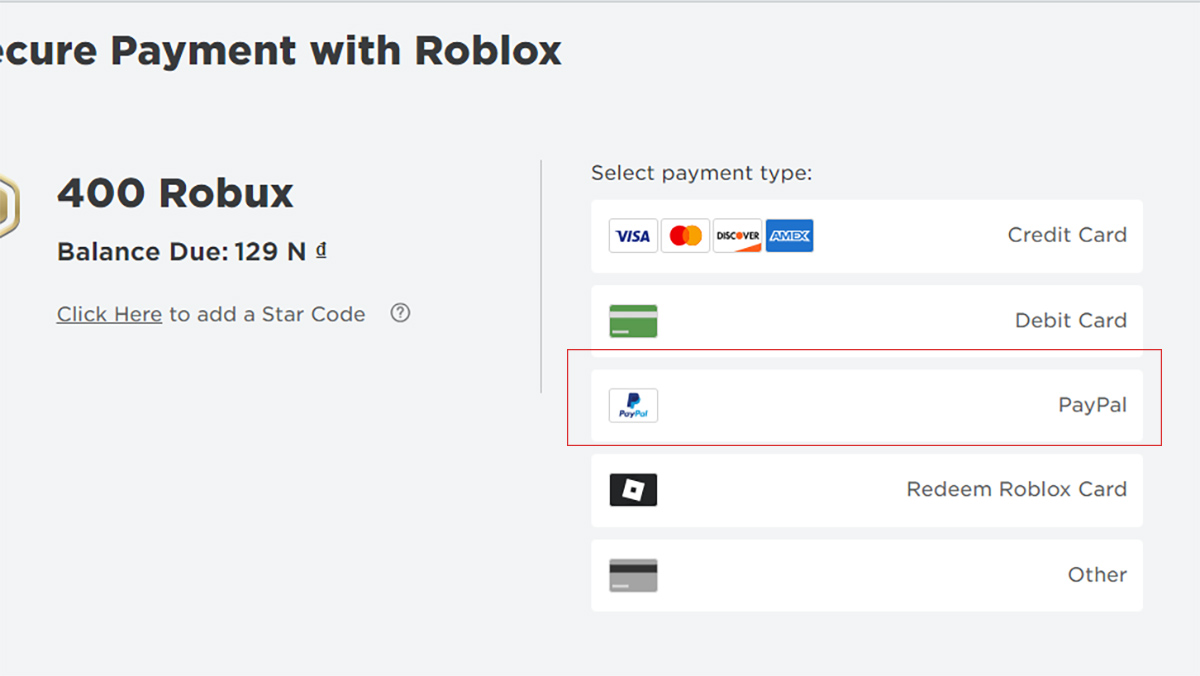The height and width of the screenshot is (676, 1200).
Task: Click the Secure Payment with Roblox title
Action: click(x=280, y=50)
